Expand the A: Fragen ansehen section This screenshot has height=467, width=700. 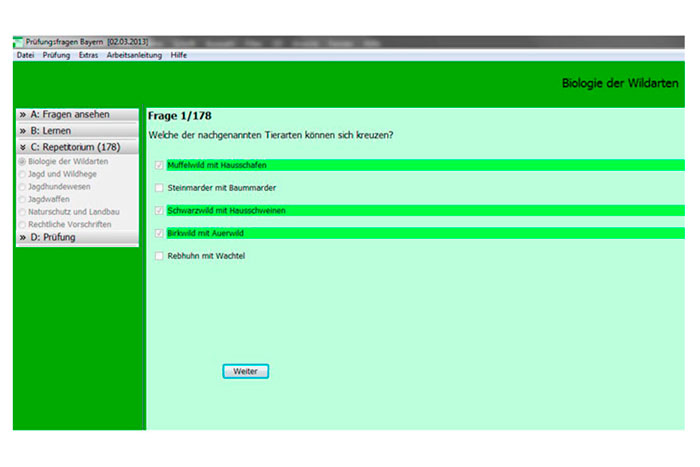tap(77, 114)
